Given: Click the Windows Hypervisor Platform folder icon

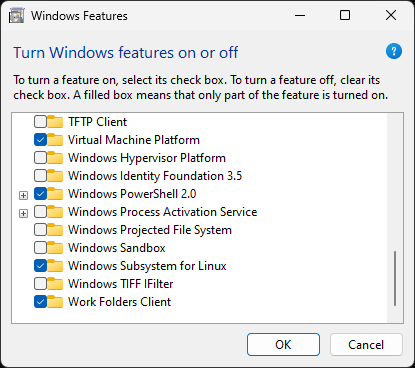Looking at the screenshot, I should click(55, 158).
